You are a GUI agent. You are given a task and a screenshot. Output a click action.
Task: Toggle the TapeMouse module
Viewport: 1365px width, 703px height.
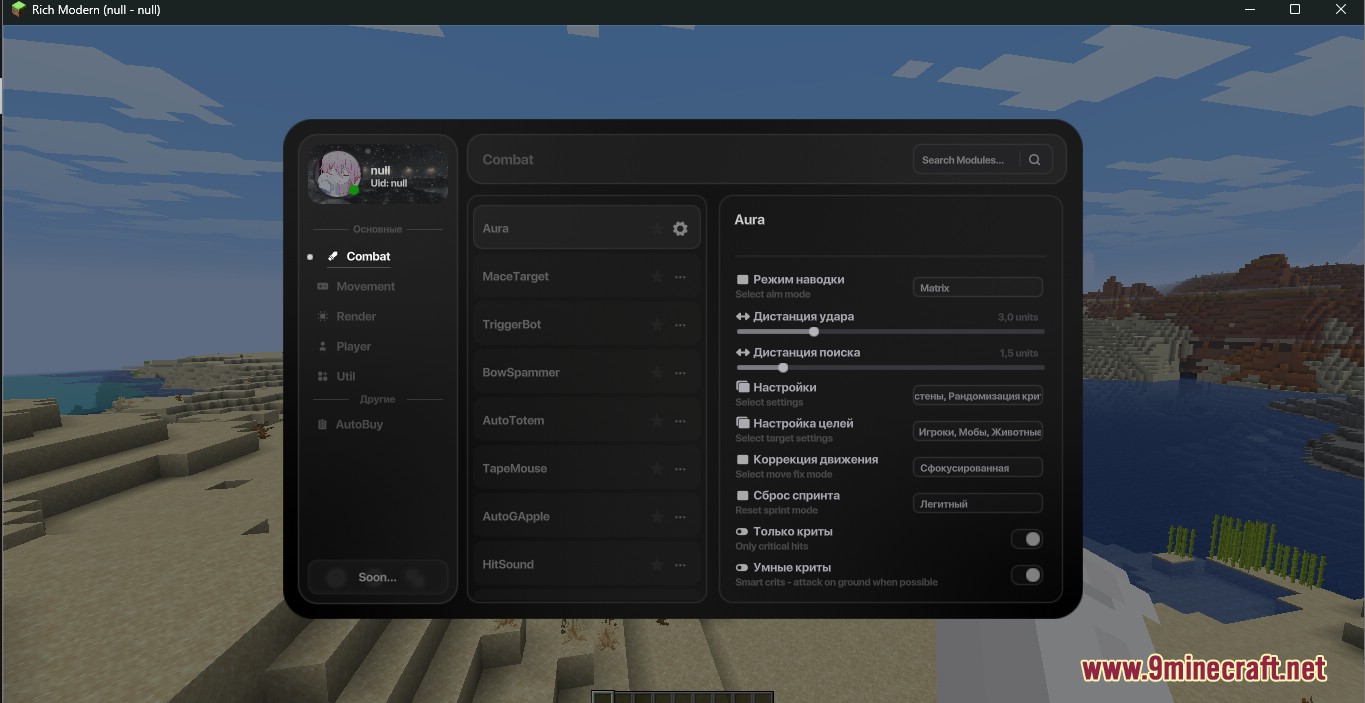(x=515, y=469)
